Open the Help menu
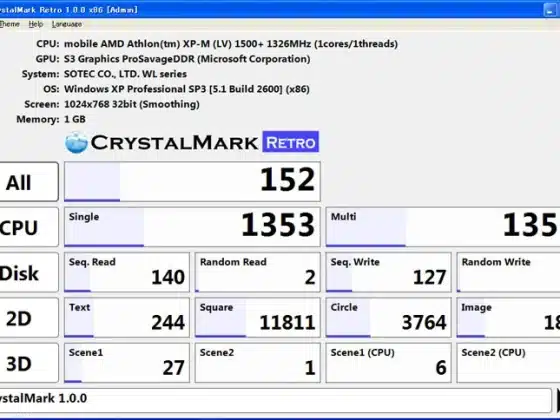 click(36, 24)
